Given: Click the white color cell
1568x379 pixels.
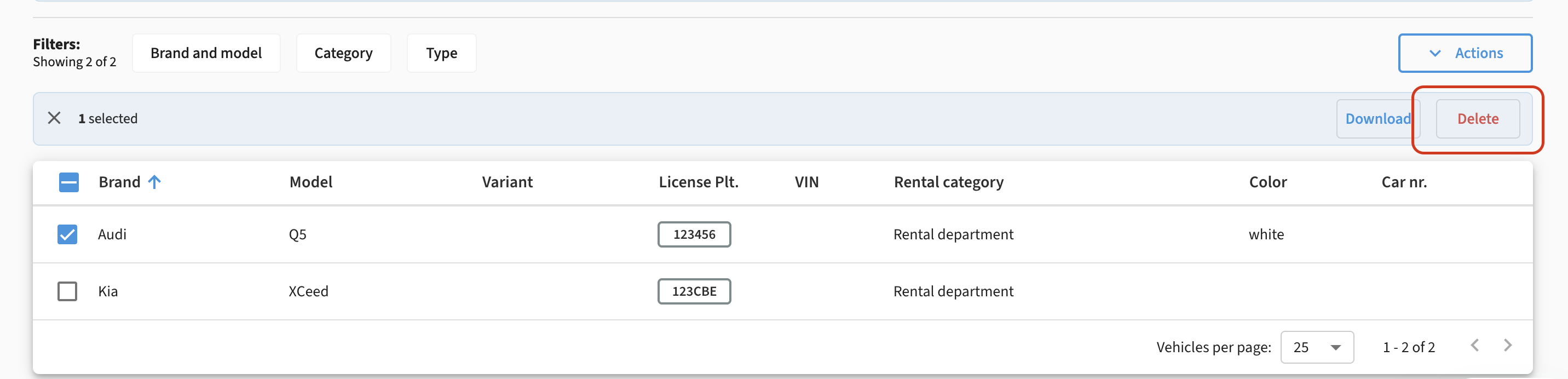Looking at the screenshot, I should coord(1266,234).
